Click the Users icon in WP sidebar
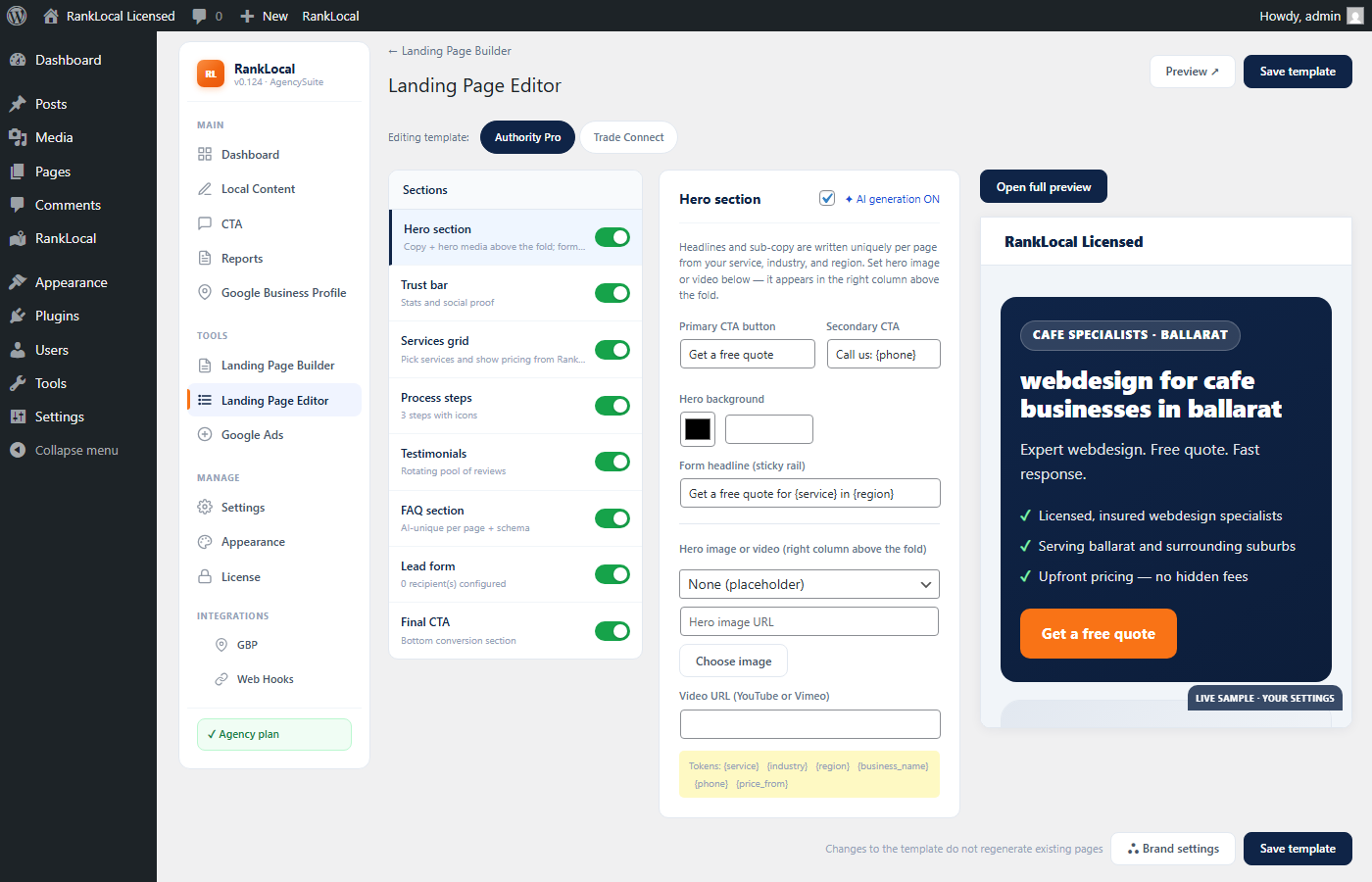1372x882 pixels. click(x=18, y=350)
